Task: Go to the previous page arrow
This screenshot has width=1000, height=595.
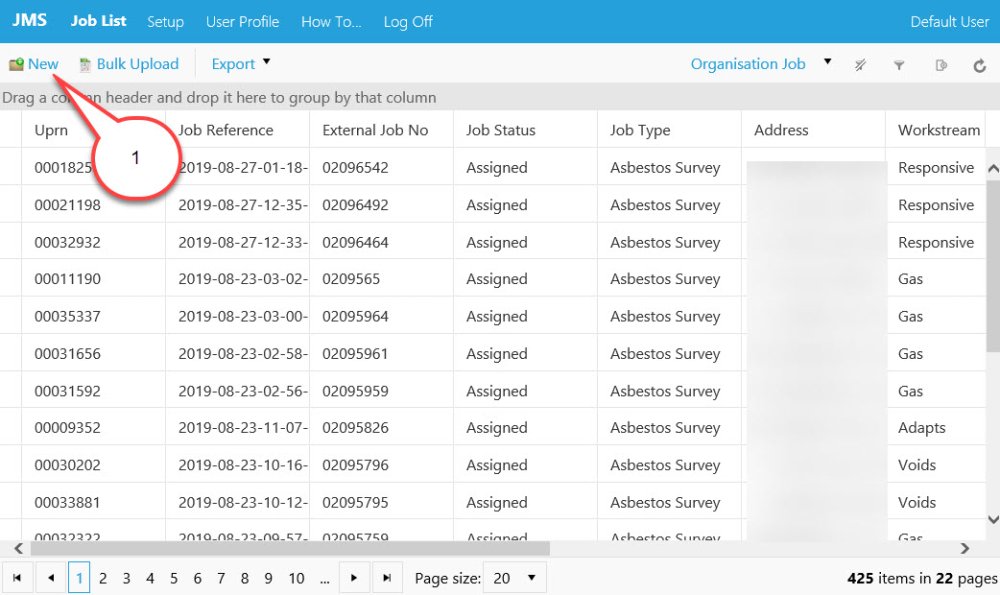Action: point(51,578)
